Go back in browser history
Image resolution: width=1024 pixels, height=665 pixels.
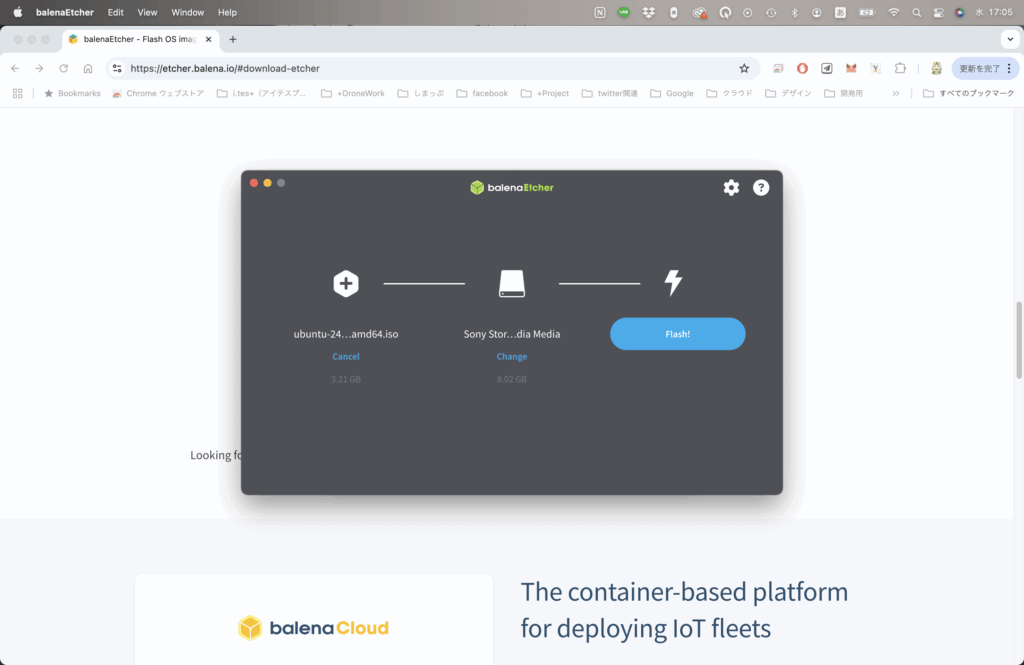(15, 68)
